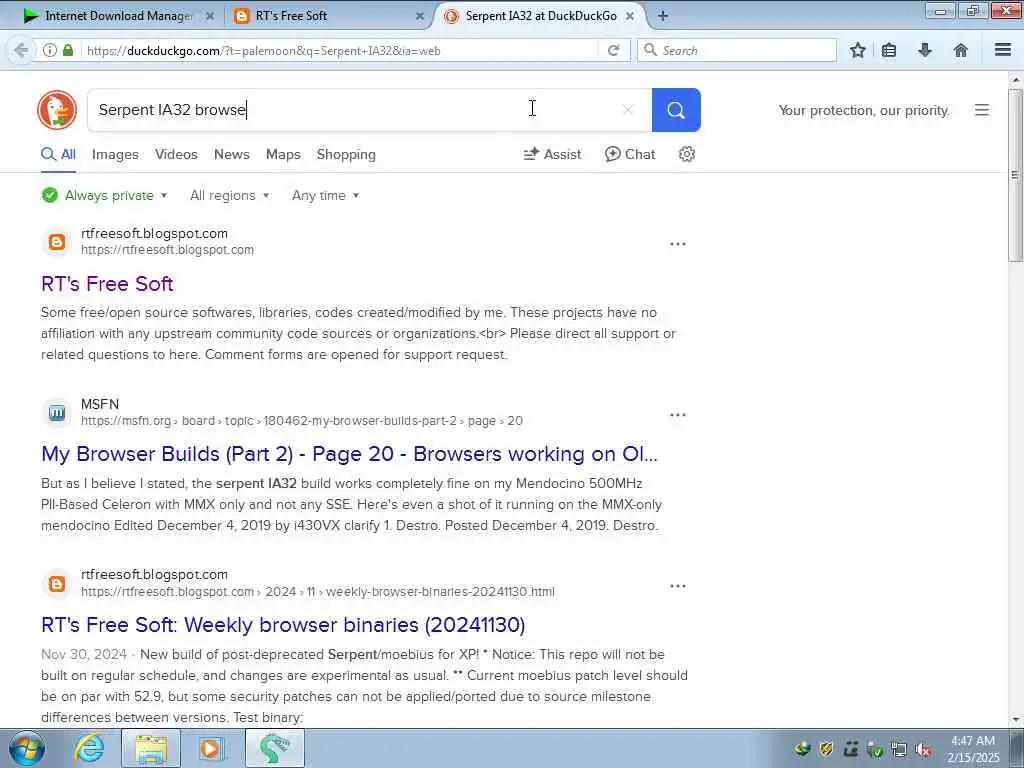Bookmark this page with the star icon

857,50
